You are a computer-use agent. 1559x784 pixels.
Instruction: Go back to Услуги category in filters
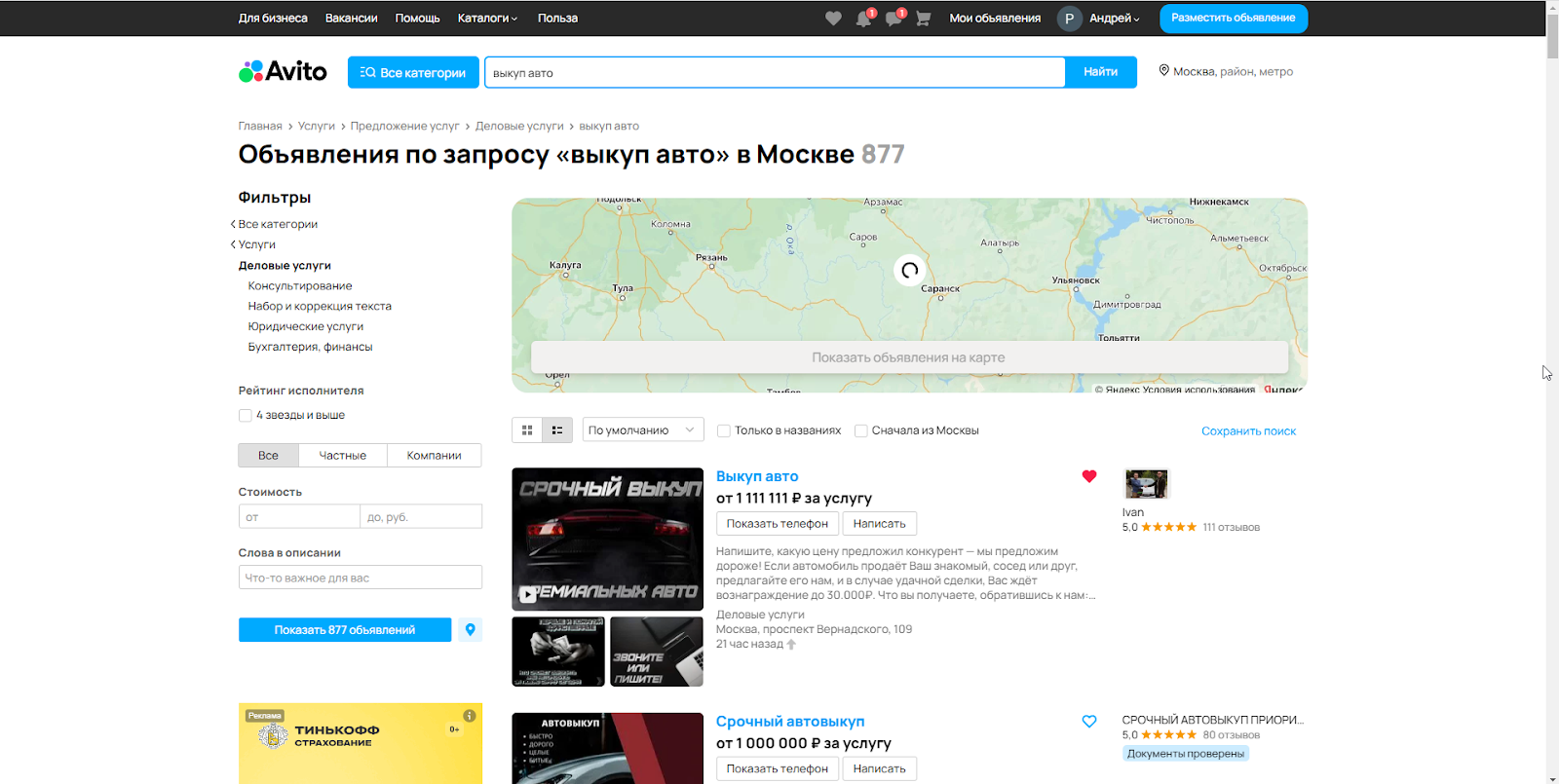click(x=256, y=244)
